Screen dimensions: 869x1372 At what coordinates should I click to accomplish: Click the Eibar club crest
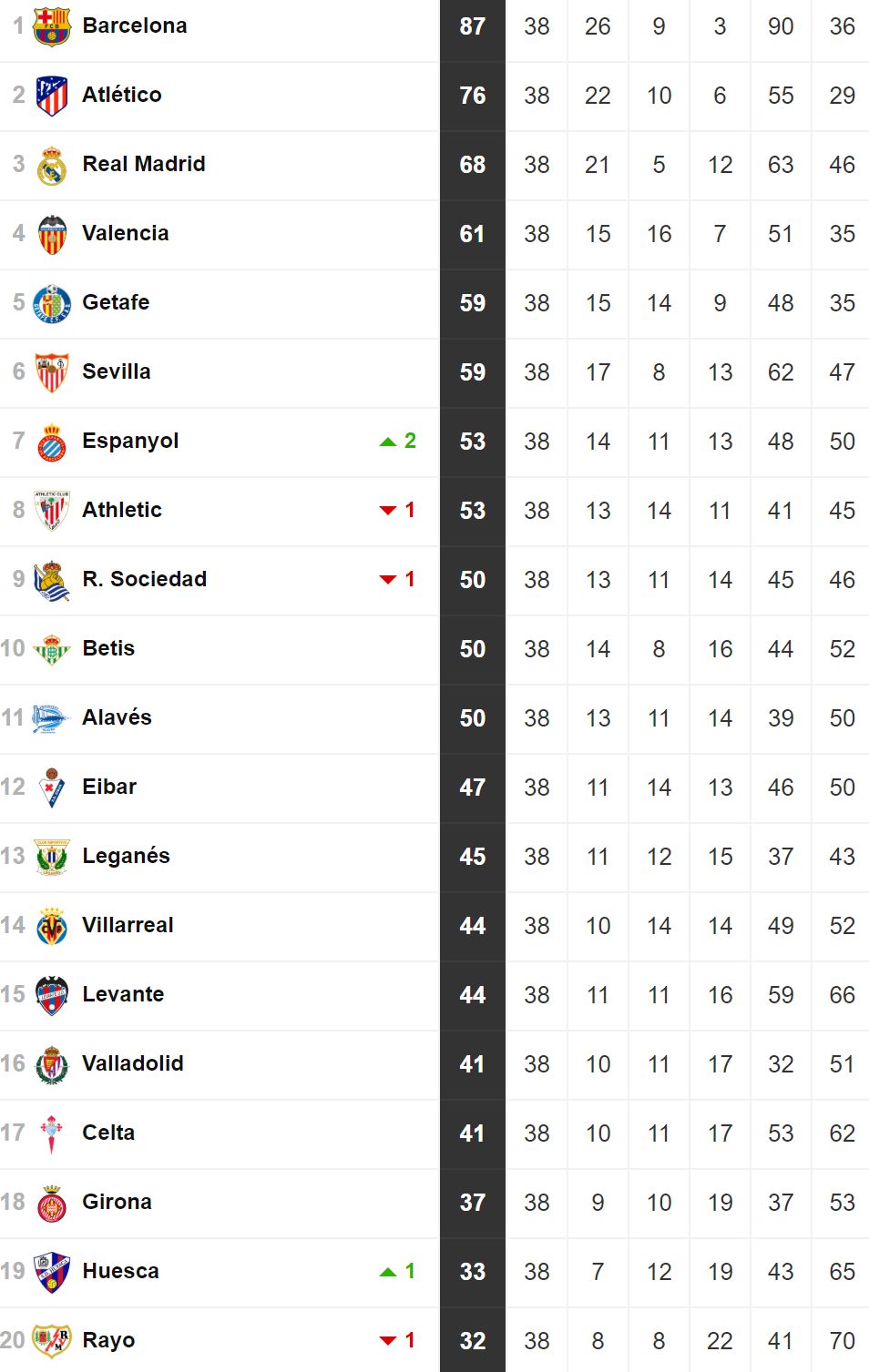(52, 788)
